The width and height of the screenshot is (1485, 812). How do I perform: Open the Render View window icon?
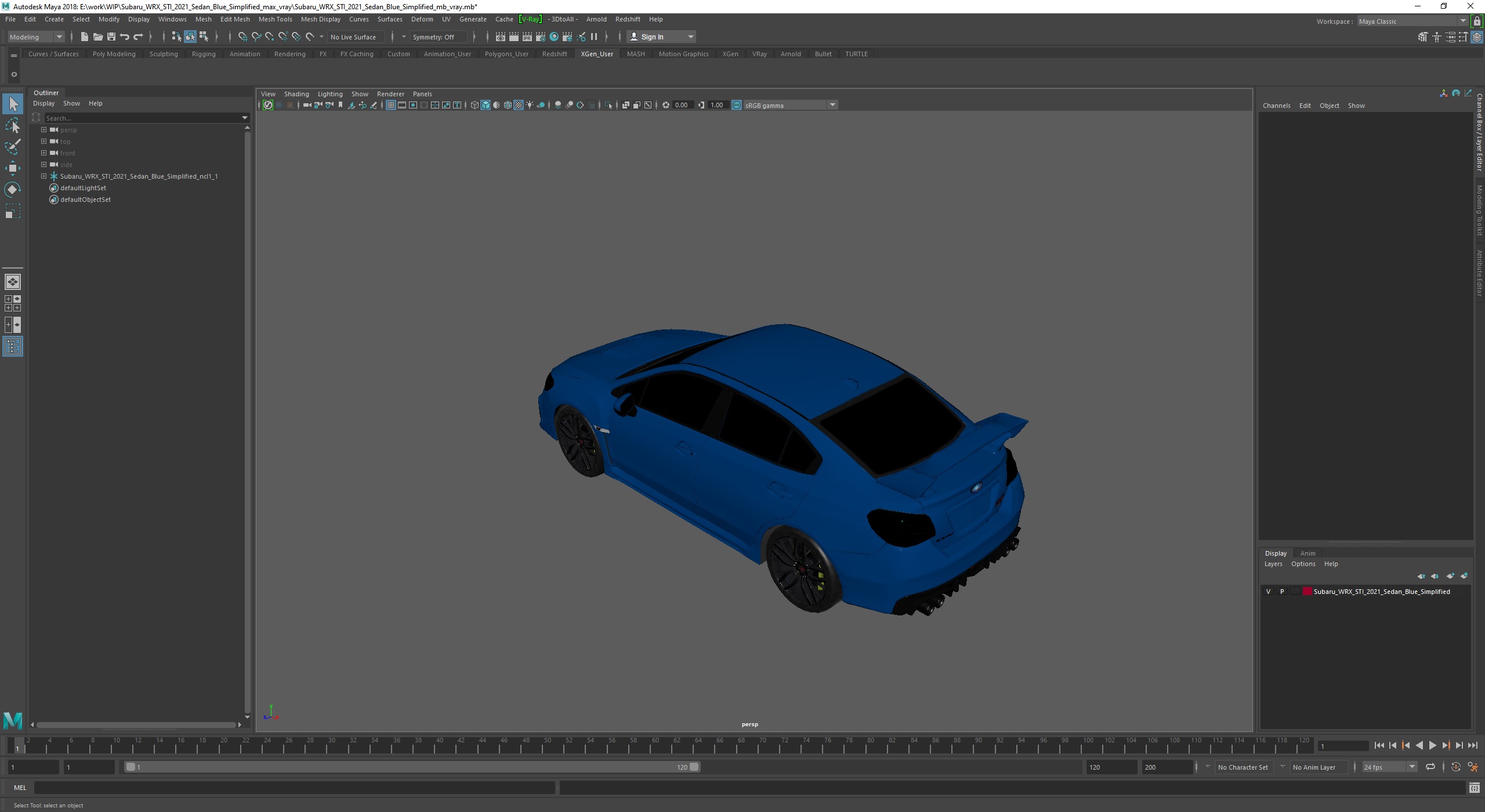[x=500, y=37]
